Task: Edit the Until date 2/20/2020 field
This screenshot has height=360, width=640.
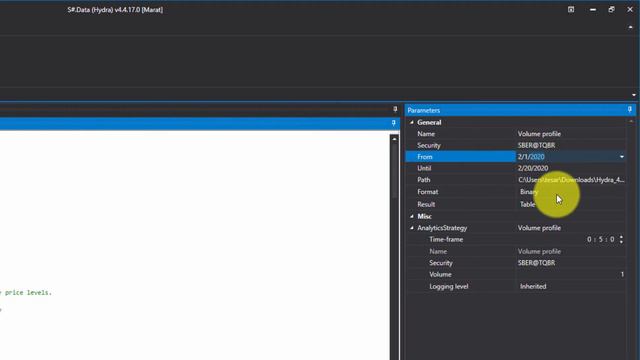Action: 571,168
